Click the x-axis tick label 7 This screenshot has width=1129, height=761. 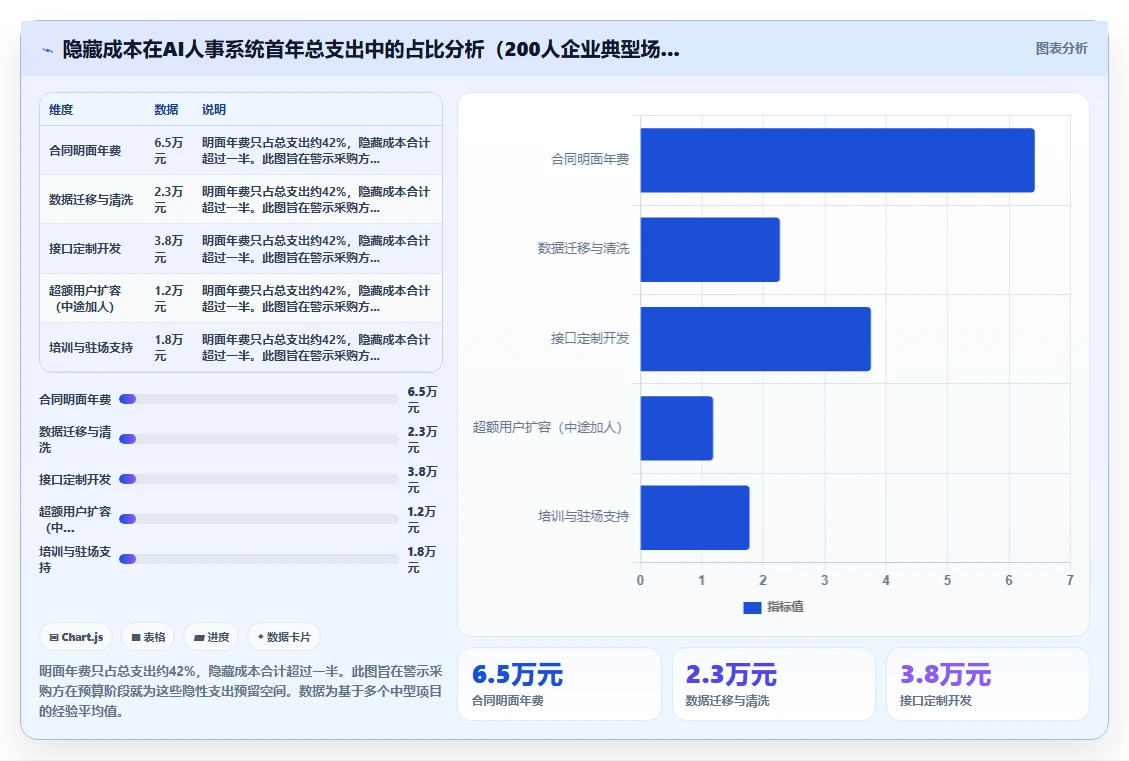[x=1070, y=580]
